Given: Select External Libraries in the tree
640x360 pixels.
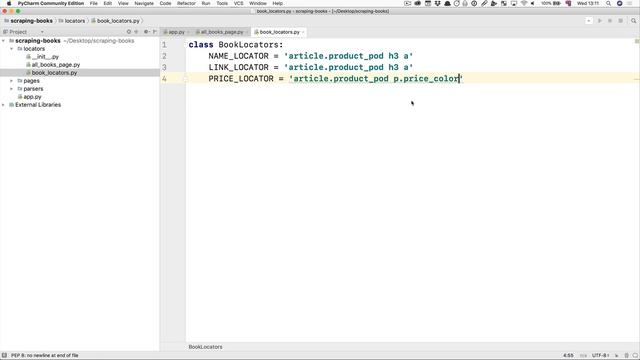Looking at the screenshot, I should pos(38,105).
